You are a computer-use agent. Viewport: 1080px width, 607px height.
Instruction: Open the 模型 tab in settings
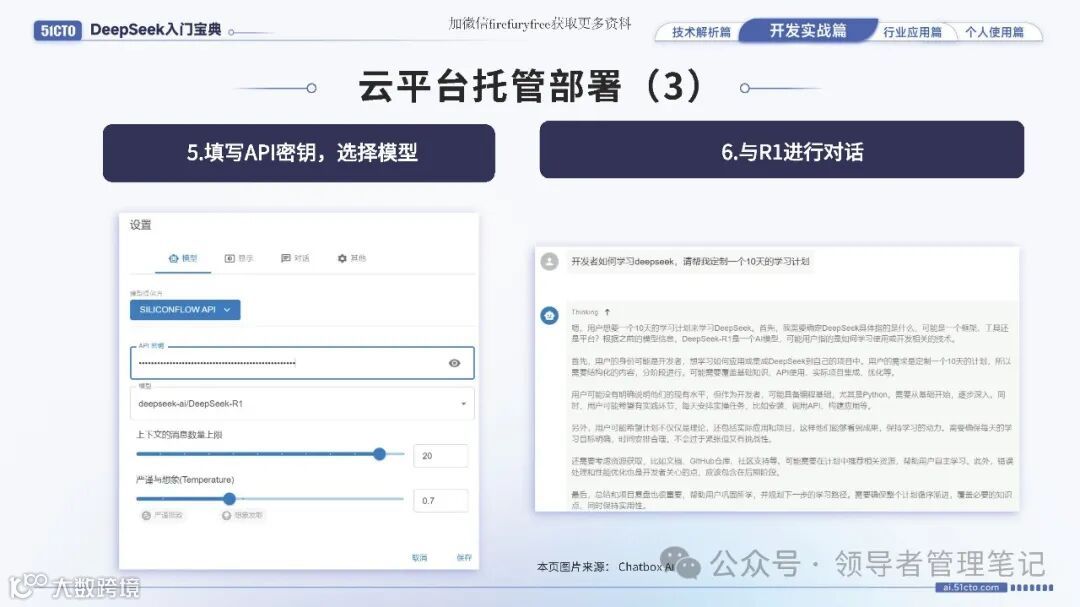click(x=183, y=258)
